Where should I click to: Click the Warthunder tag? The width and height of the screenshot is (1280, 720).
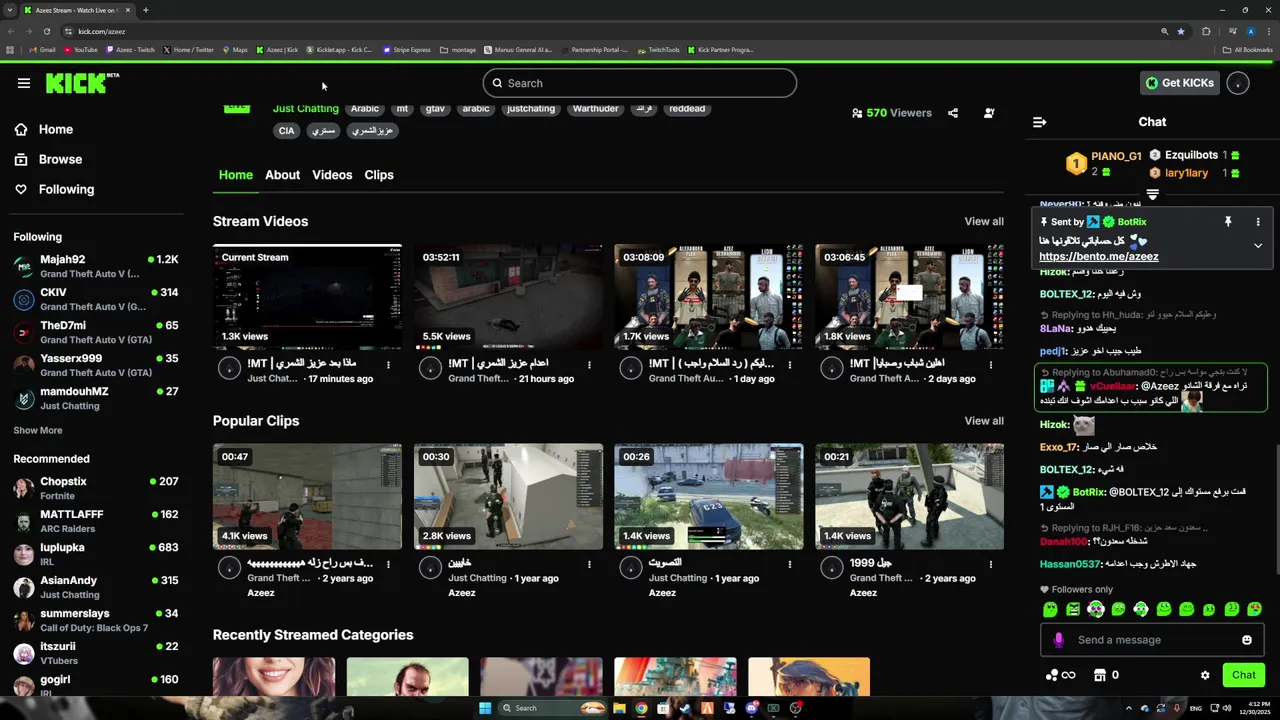click(596, 109)
